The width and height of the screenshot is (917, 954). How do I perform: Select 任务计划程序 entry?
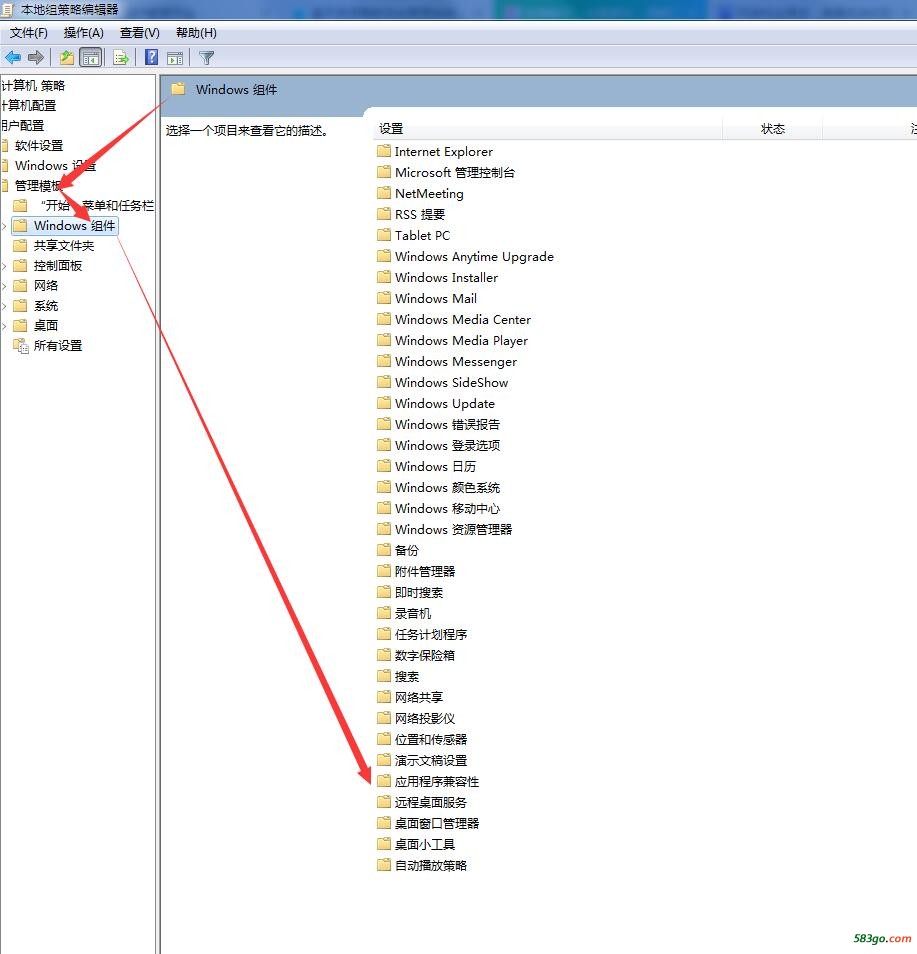click(431, 634)
